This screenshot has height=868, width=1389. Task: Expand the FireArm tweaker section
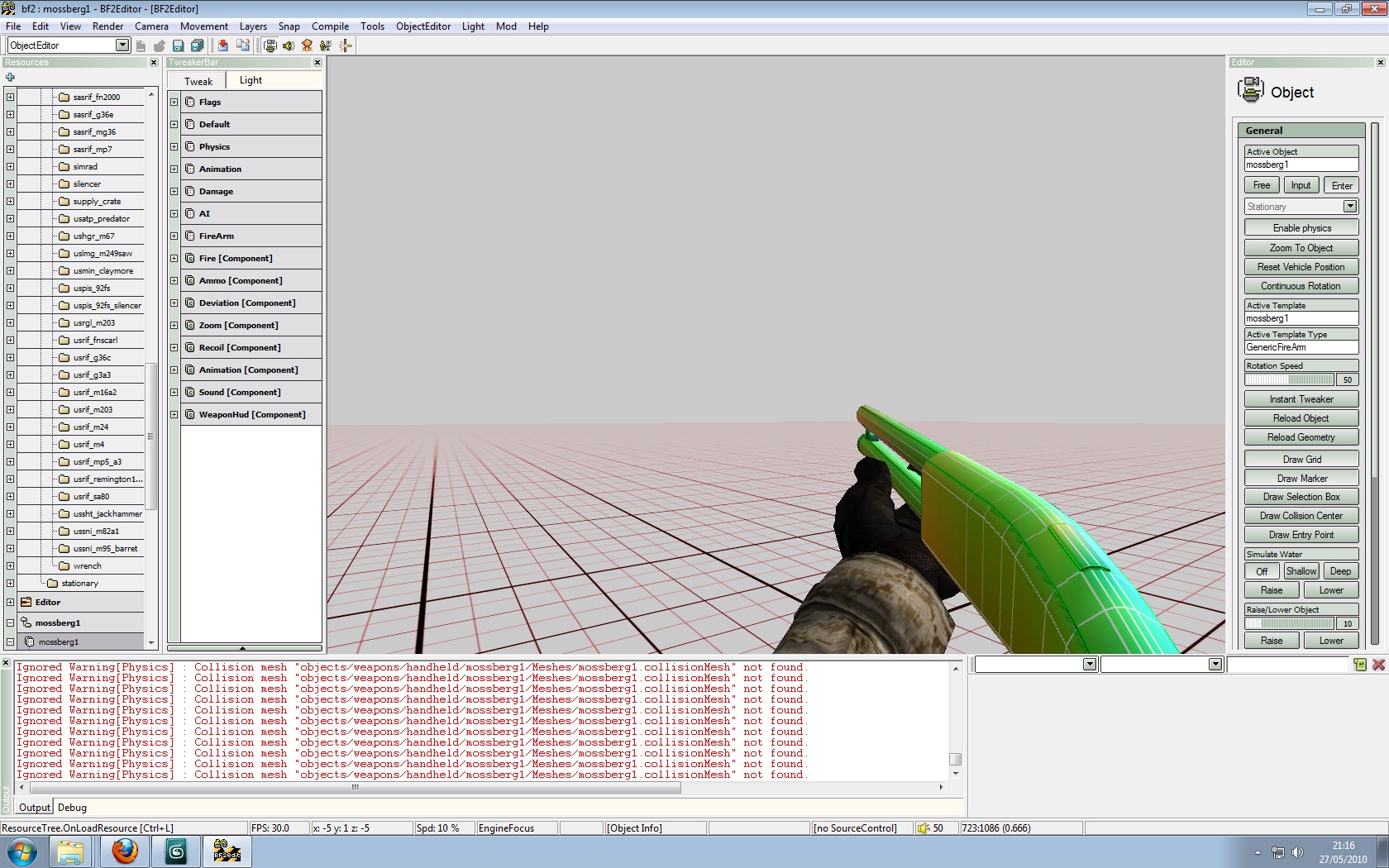pos(174,236)
